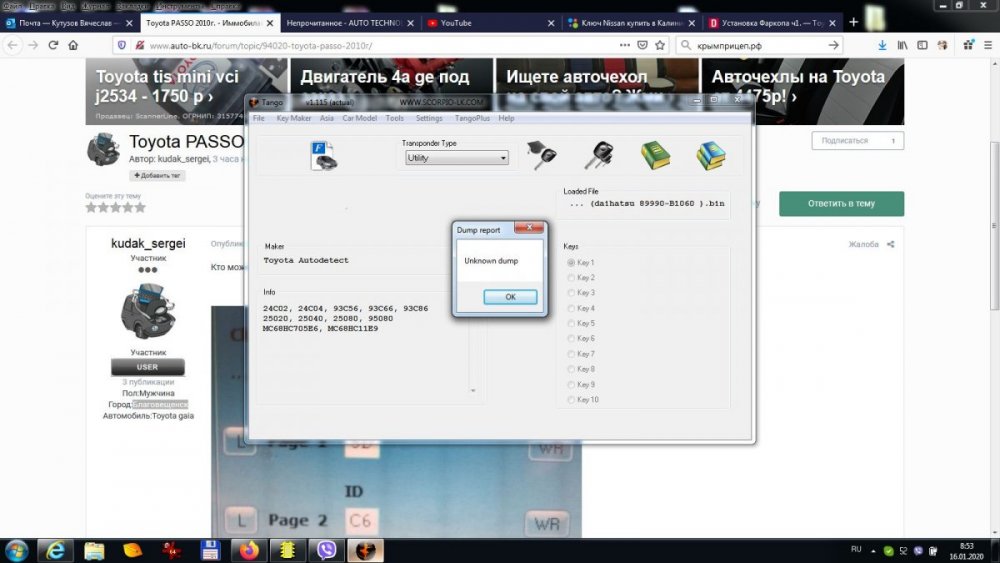Open Tango Settings menu
The width and height of the screenshot is (1000, 563).
[429, 118]
